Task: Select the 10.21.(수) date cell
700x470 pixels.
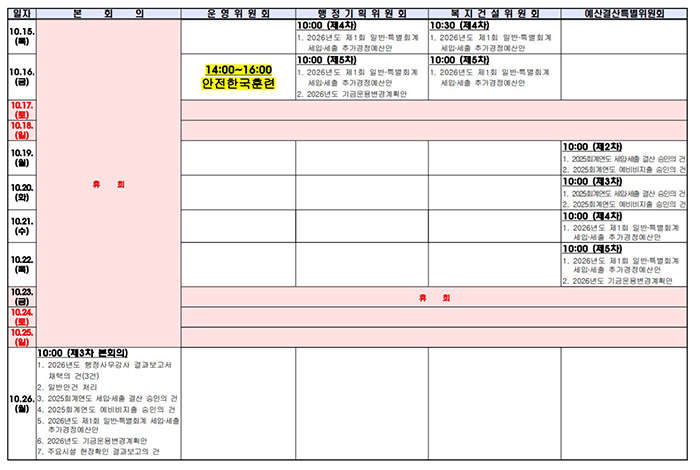Action: click(x=22, y=226)
